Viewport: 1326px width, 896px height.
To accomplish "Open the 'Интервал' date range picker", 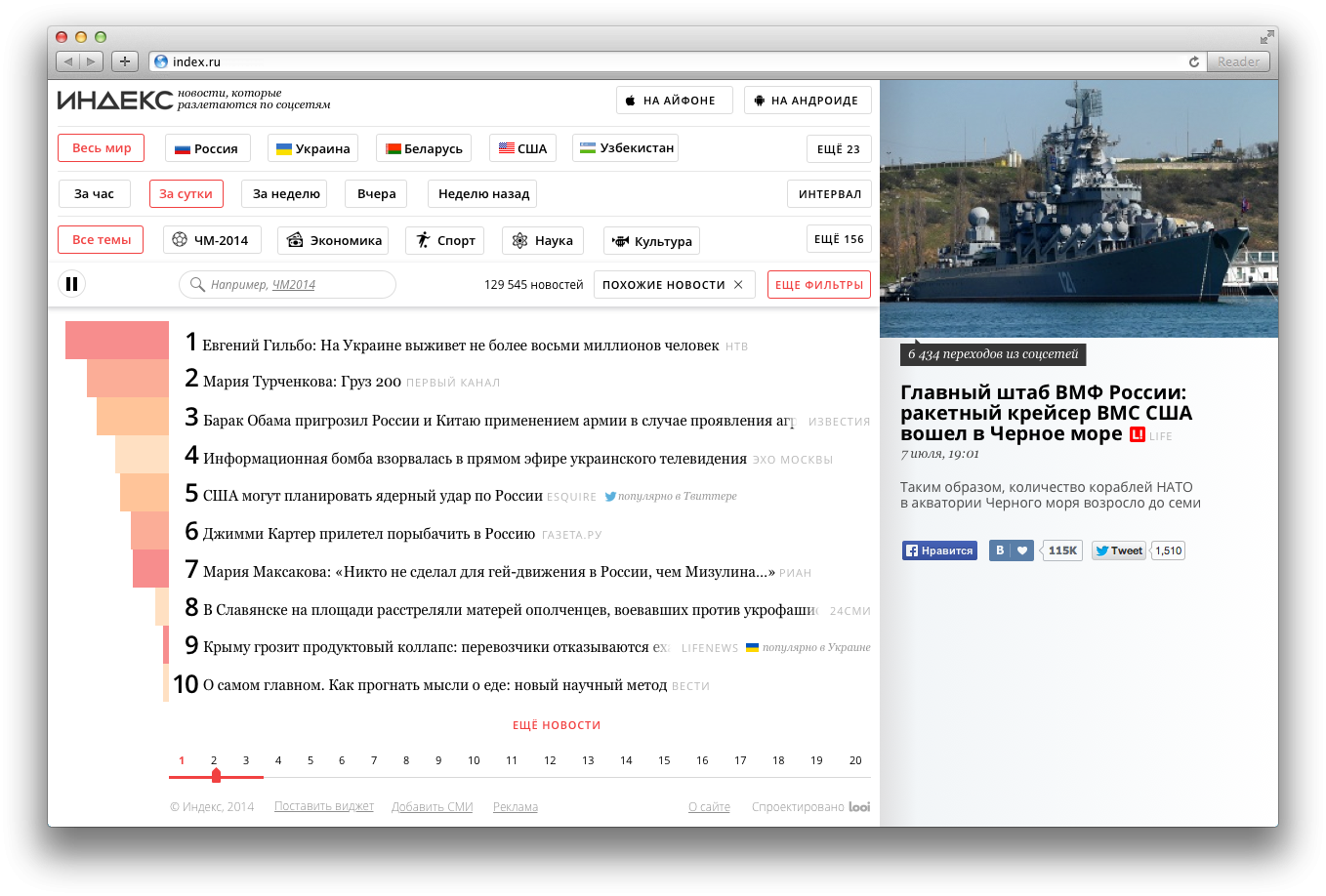I will pyautogui.click(x=829, y=194).
